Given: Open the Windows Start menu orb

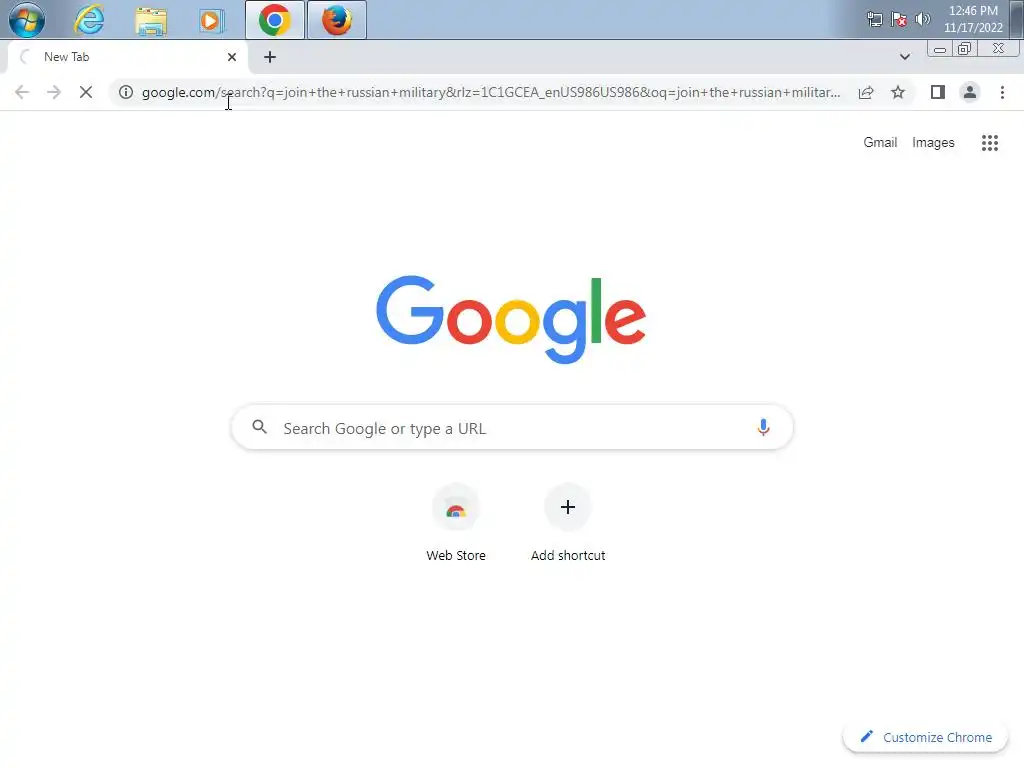Looking at the screenshot, I should [27, 20].
